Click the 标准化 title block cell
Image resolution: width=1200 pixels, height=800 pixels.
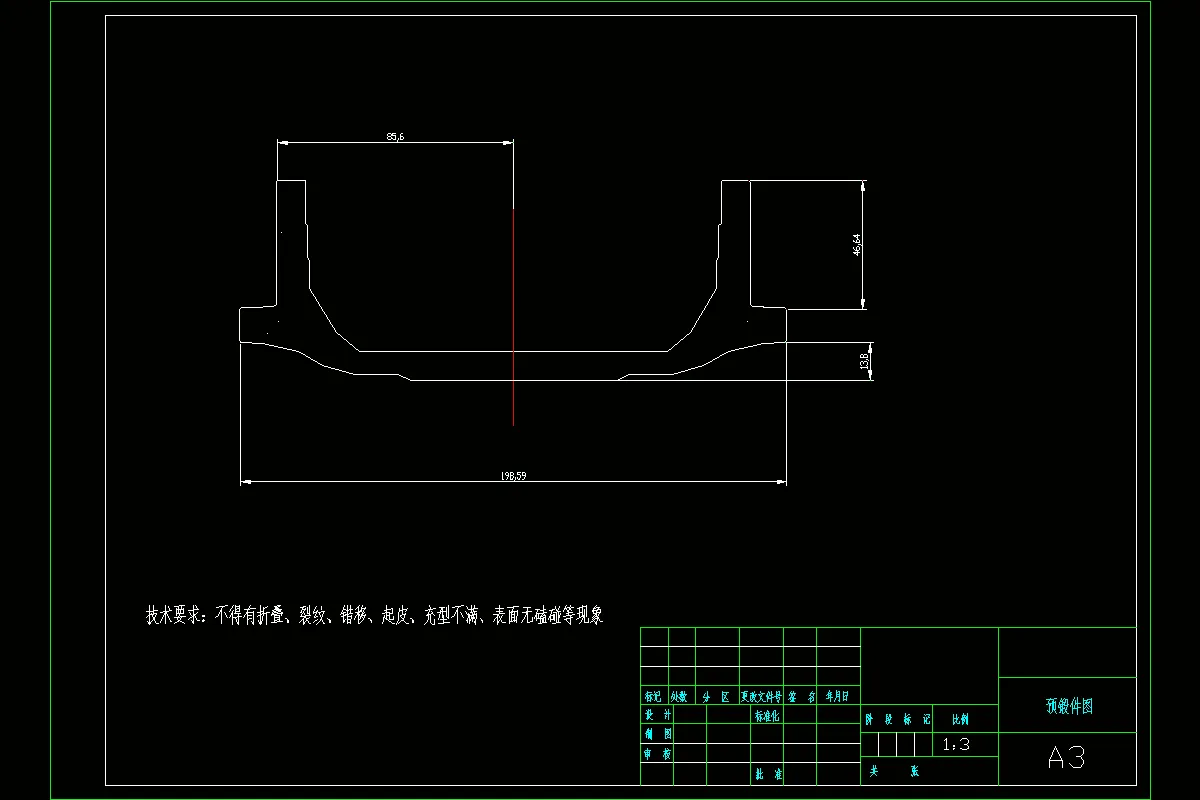[x=766, y=716]
